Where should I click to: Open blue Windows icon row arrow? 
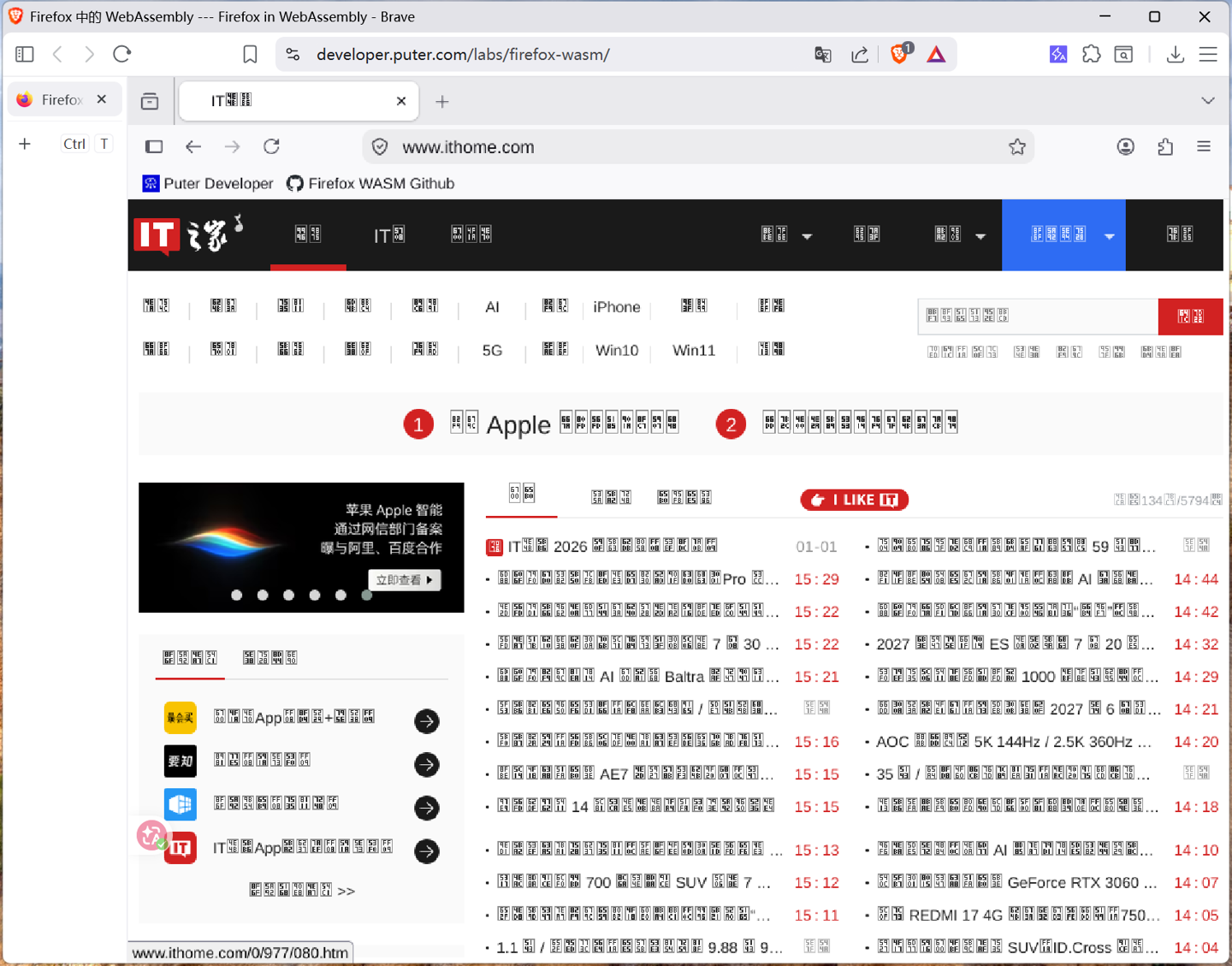427,808
